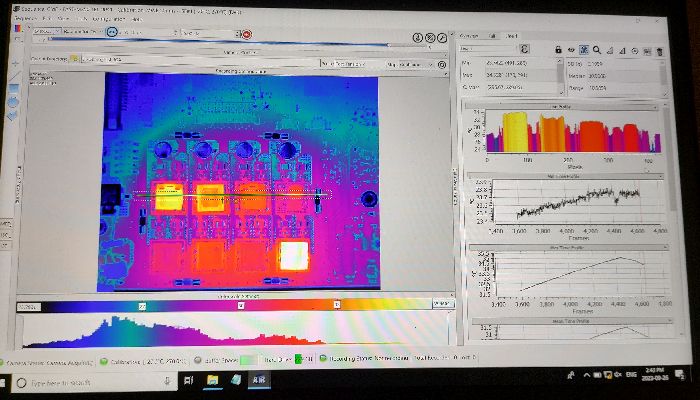The image size is (700, 400).
Task: Open the first dropdown in the top toolbar
Action: pyautogui.click(x=46, y=31)
